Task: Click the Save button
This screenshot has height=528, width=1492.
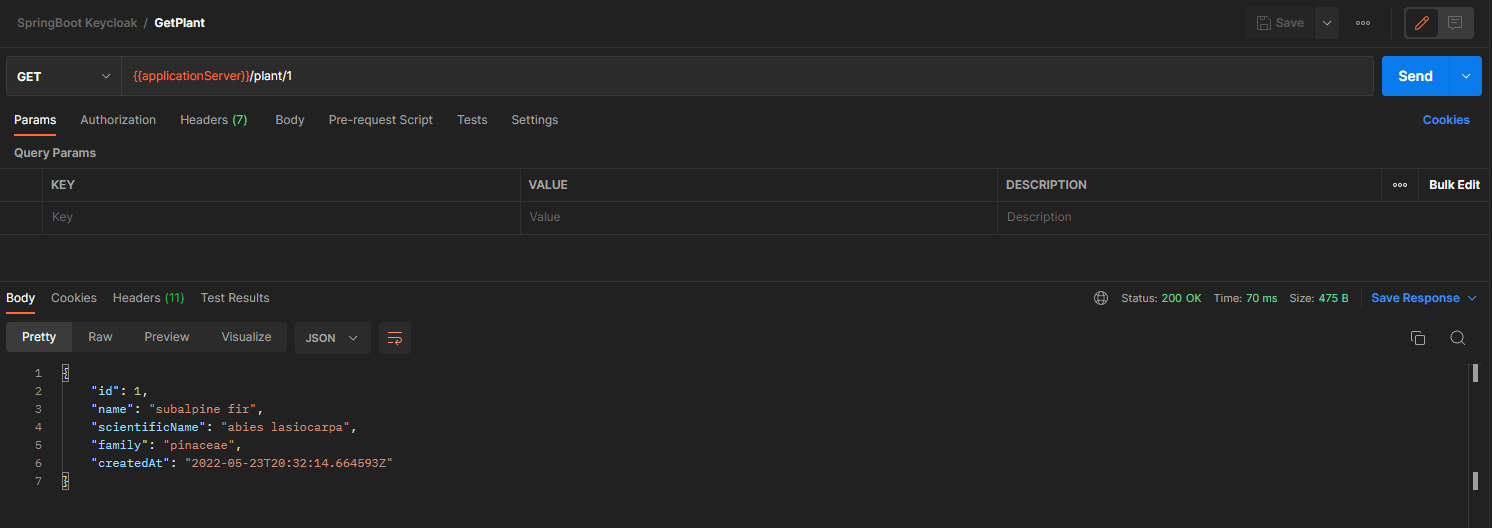Action: point(1280,23)
